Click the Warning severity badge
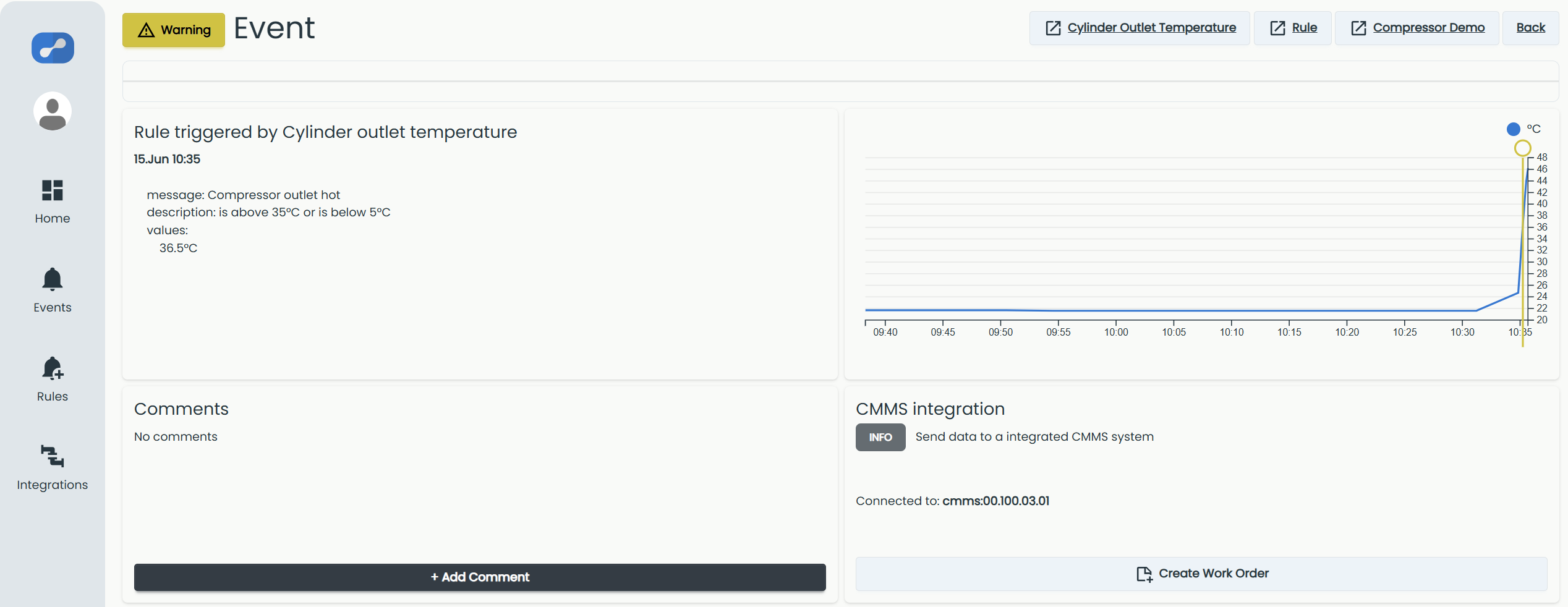Screen dimensions: 1568x607 tap(174, 30)
